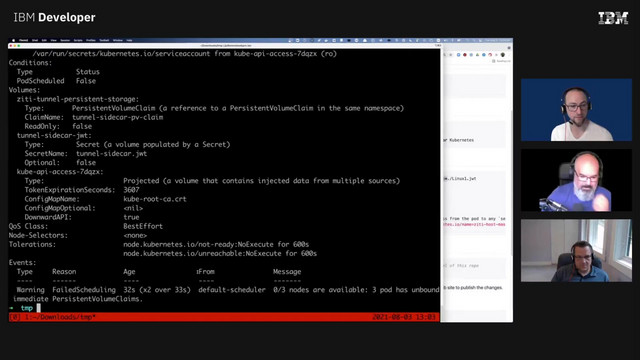Open the Apple menu in the menu bar
The width and height of the screenshot is (640, 360).
(x=13, y=40)
